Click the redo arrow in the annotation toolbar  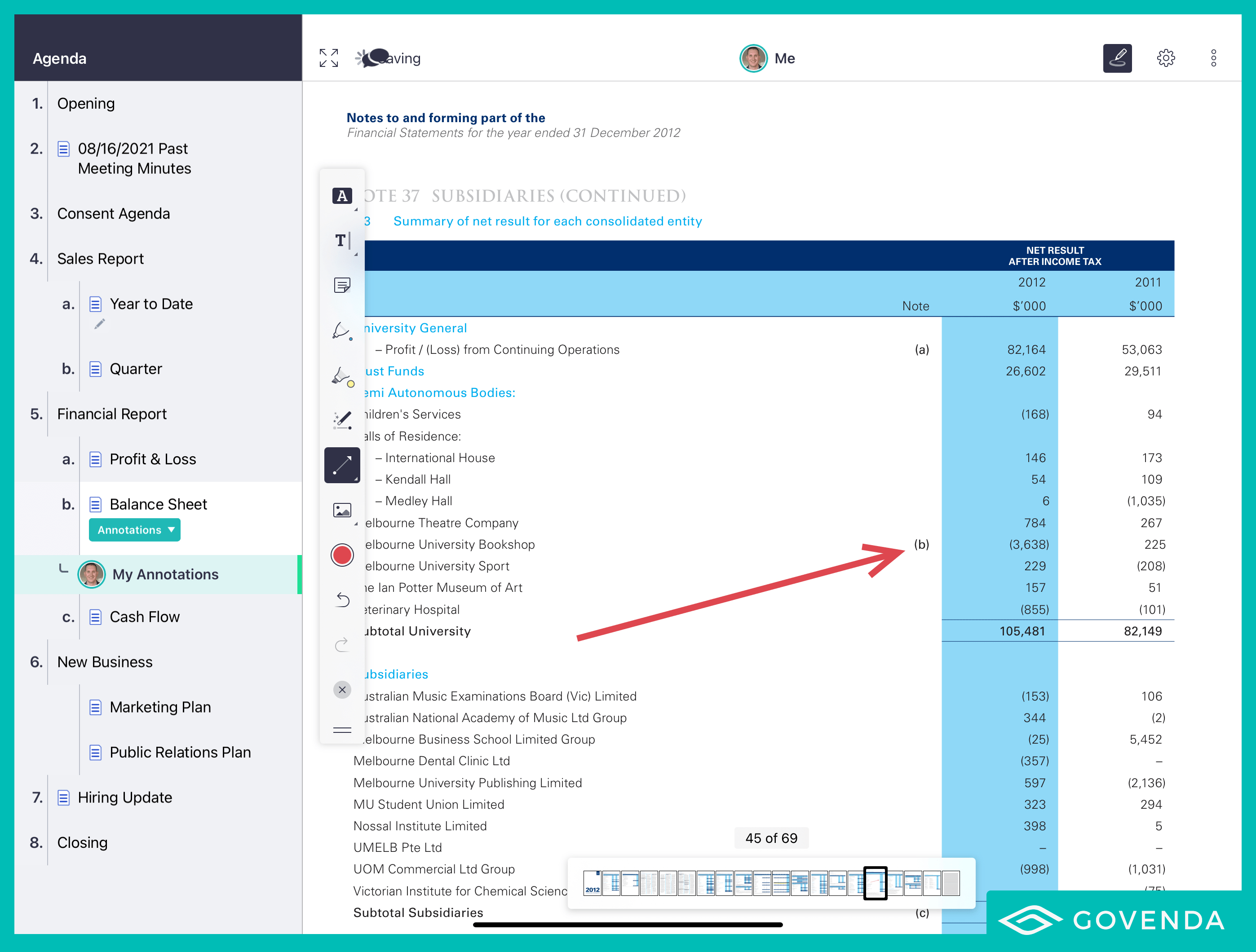pos(342,644)
